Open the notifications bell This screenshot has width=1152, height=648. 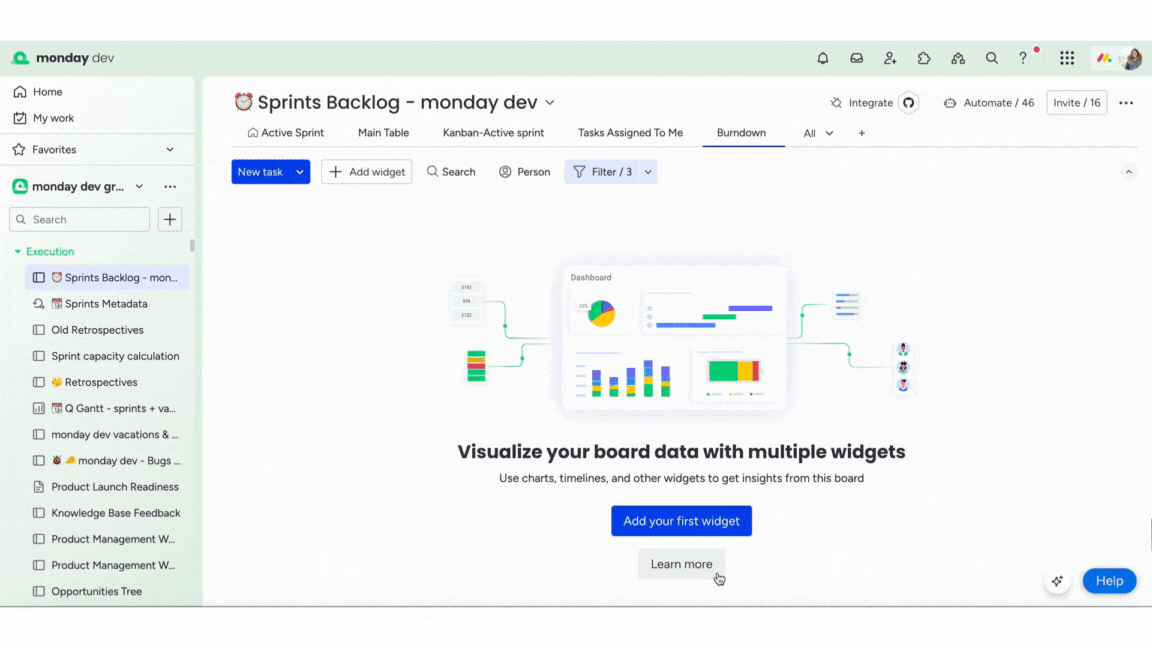(823, 59)
